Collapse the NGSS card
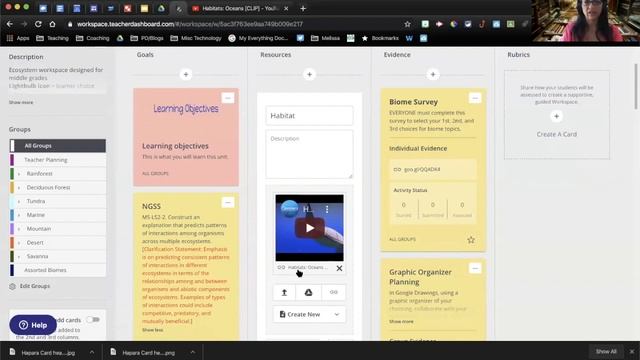Image resolution: width=640 pixels, height=360 pixels. [x=228, y=202]
